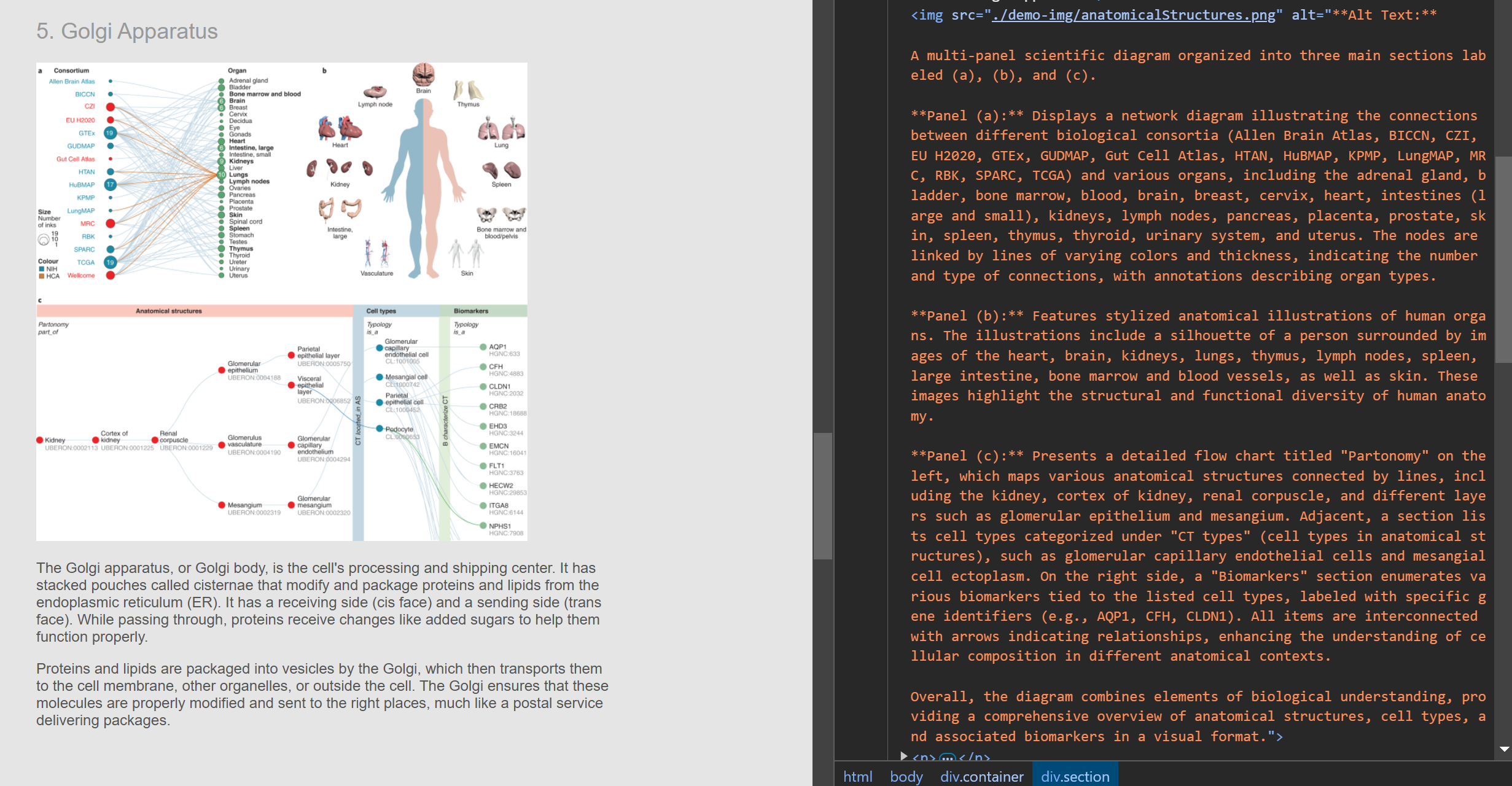The width and height of the screenshot is (1512, 786).
Task: Select div.section breadcrumb item
Action: (1075, 776)
